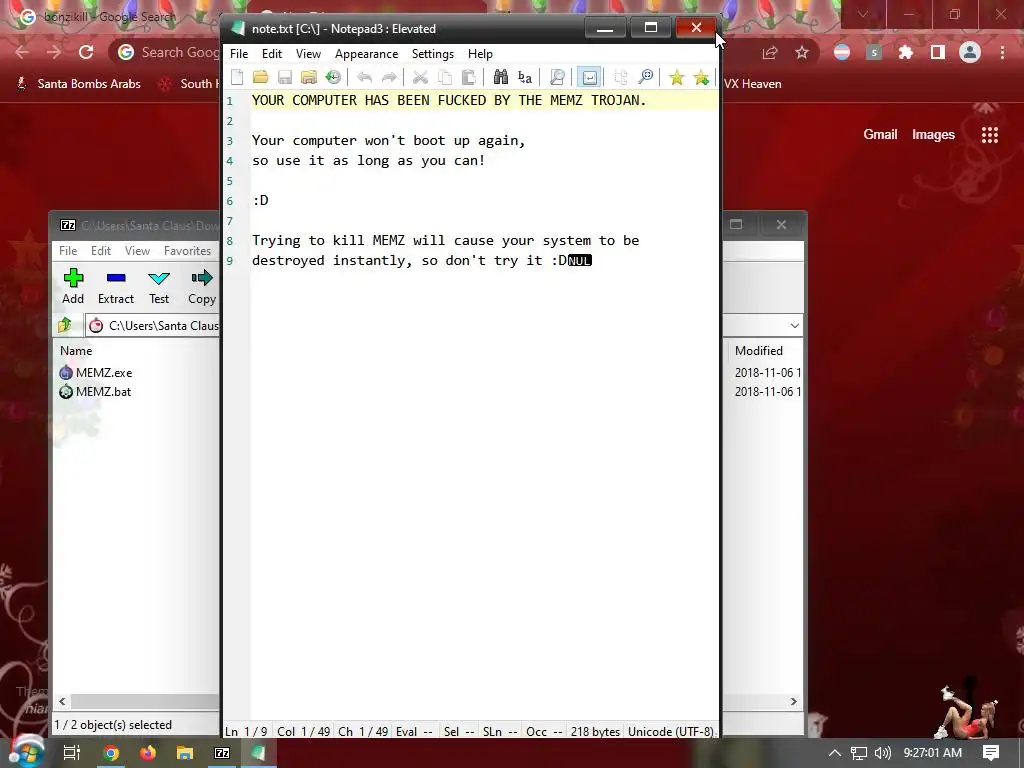Click the Col 1 / 49 status entry
Screen dimensions: 1024x768
click(303, 731)
